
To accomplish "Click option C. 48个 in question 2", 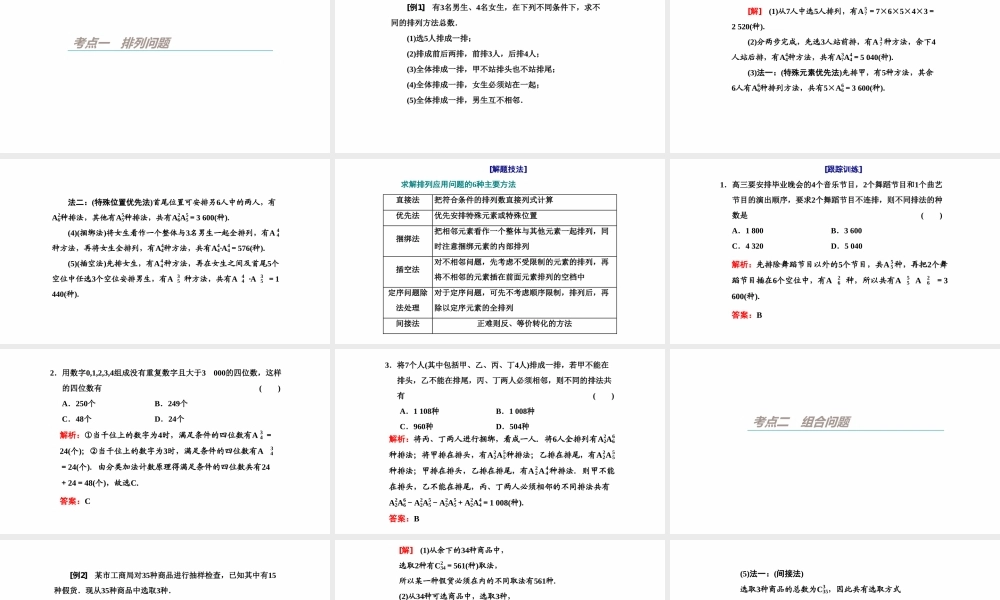I will [x=77, y=419].
